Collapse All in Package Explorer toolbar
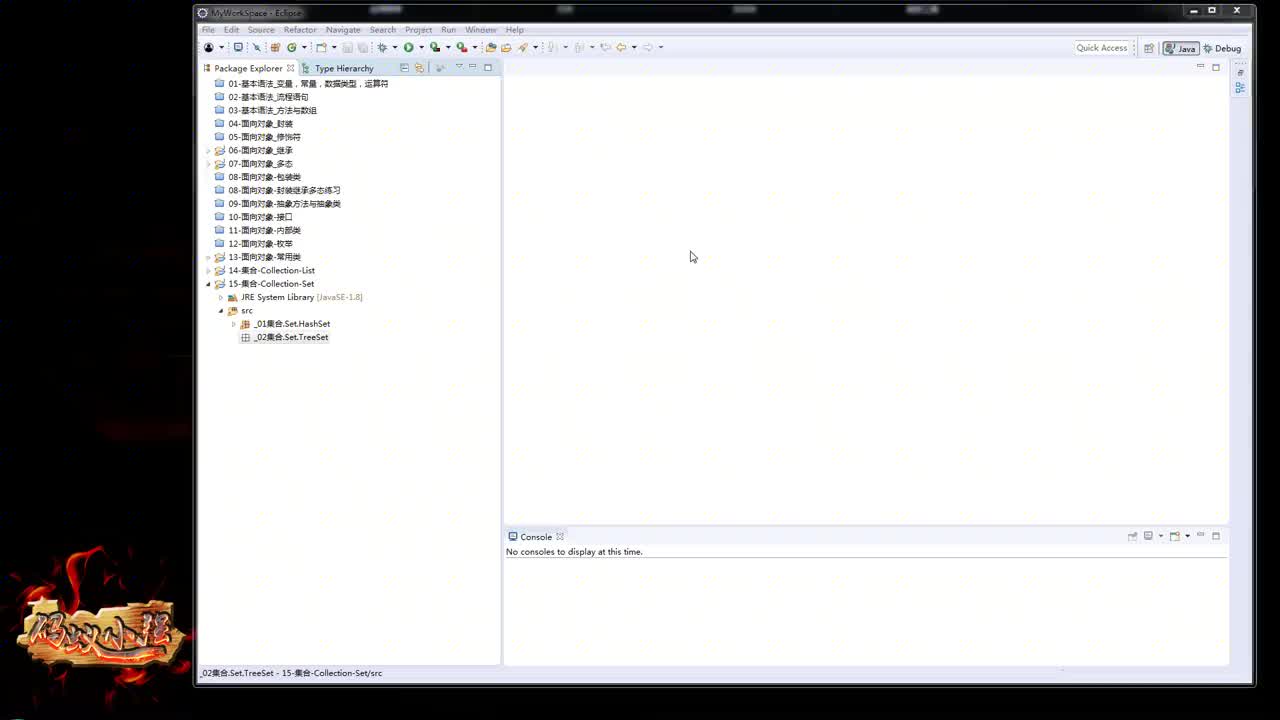The image size is (1280, 720). (404, 68)
